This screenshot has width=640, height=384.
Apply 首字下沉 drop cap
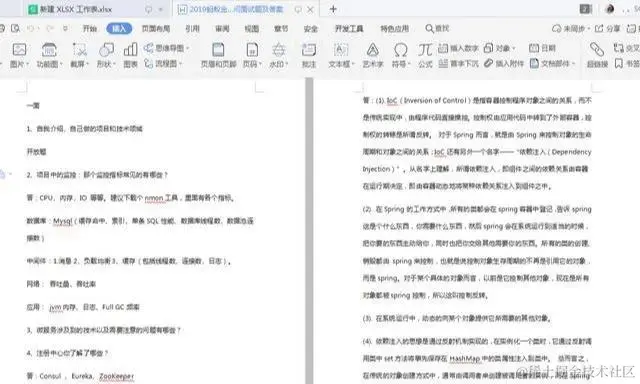coord(458,63)
